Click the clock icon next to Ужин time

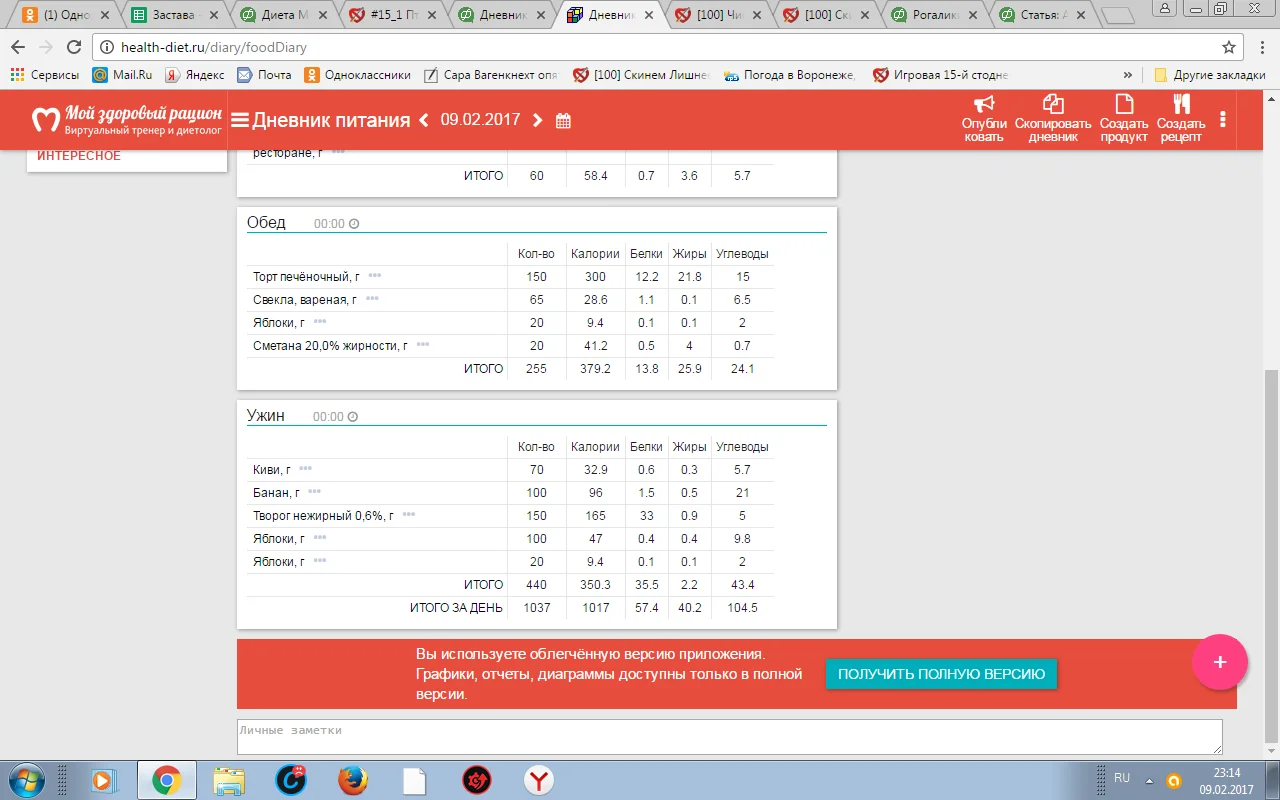pyautogui.click(x=352, y=417)
